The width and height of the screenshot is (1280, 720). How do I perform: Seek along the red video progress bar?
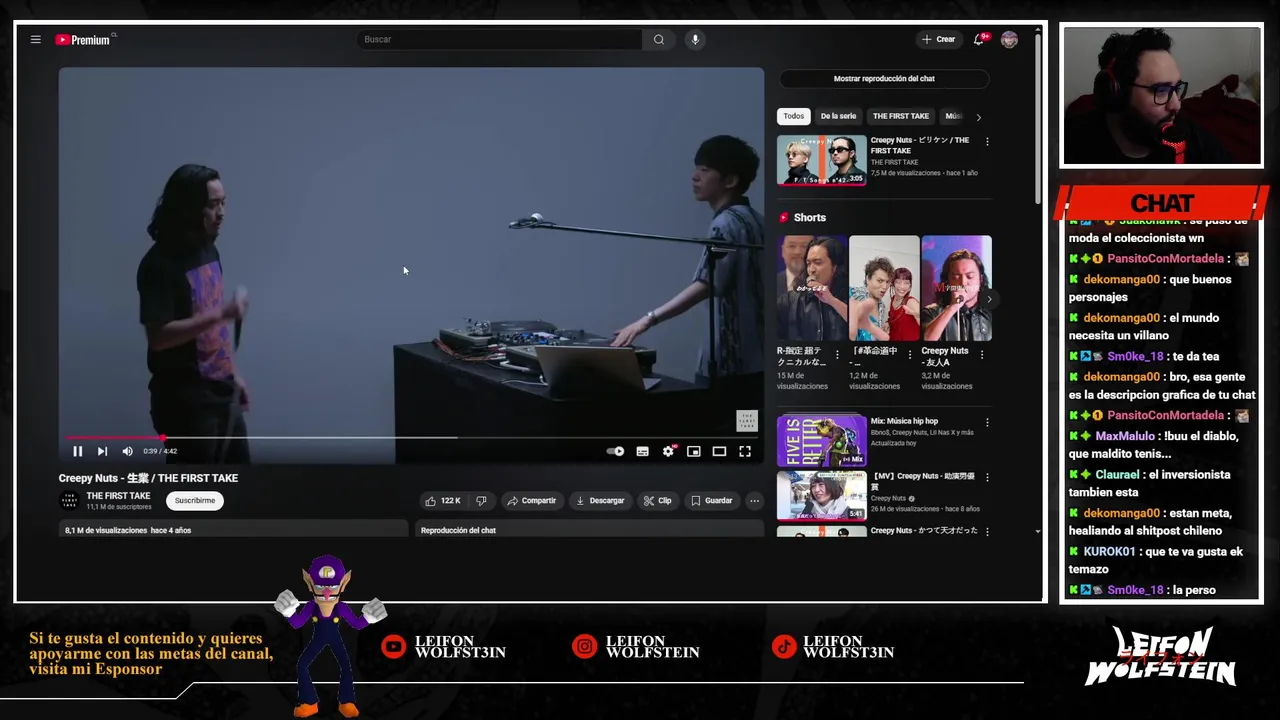(x=411, y=437)
